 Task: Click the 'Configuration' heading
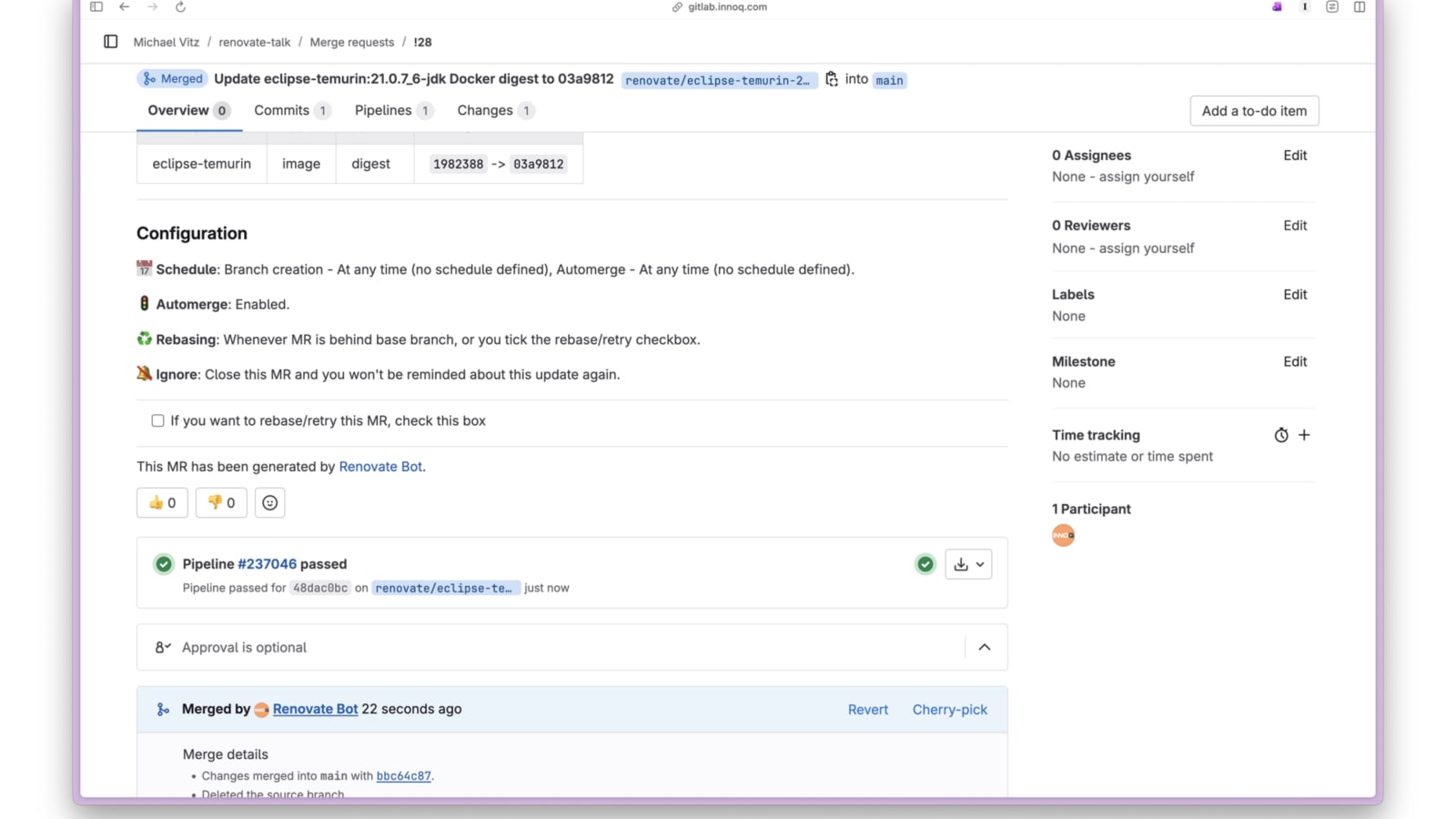coord(192,234)
